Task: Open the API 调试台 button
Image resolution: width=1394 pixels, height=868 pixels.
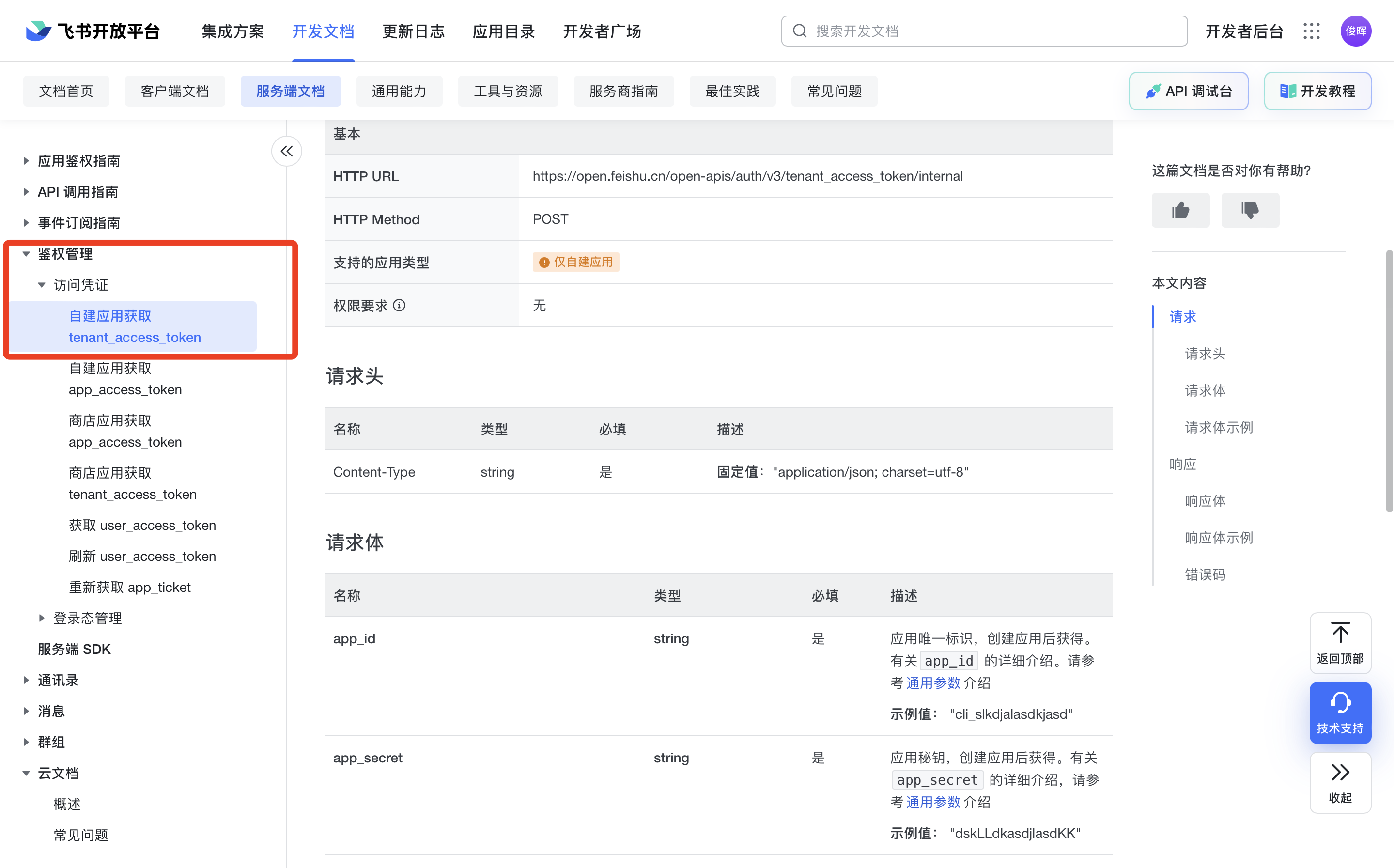Action: (1188, 91)
